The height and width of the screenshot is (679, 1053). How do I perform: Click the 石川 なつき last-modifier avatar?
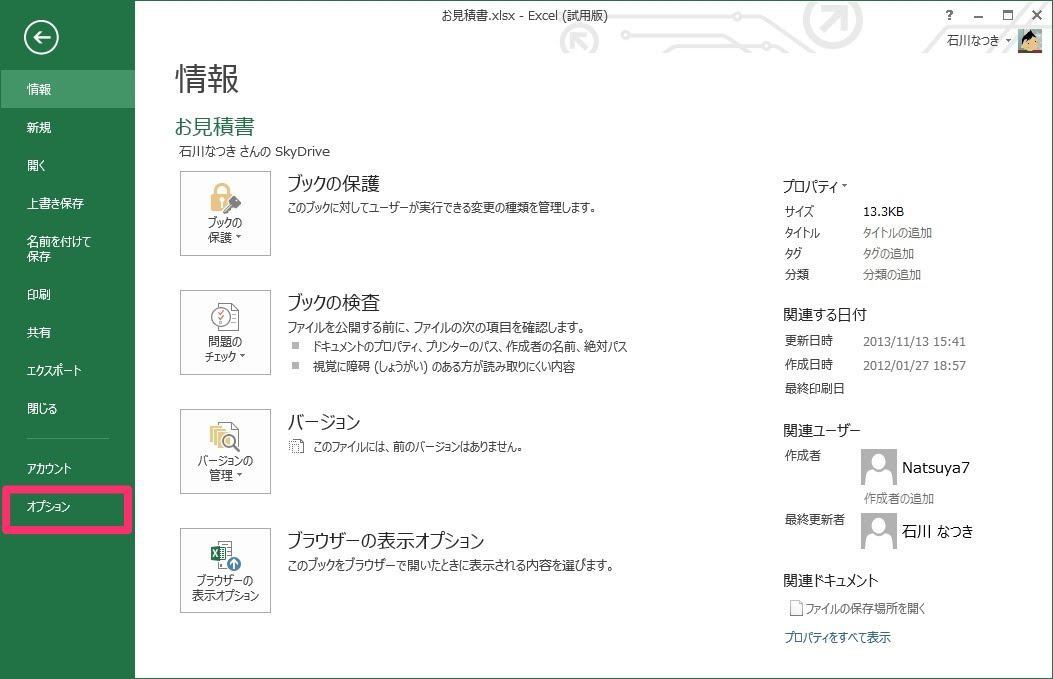[x=878, y=531]
